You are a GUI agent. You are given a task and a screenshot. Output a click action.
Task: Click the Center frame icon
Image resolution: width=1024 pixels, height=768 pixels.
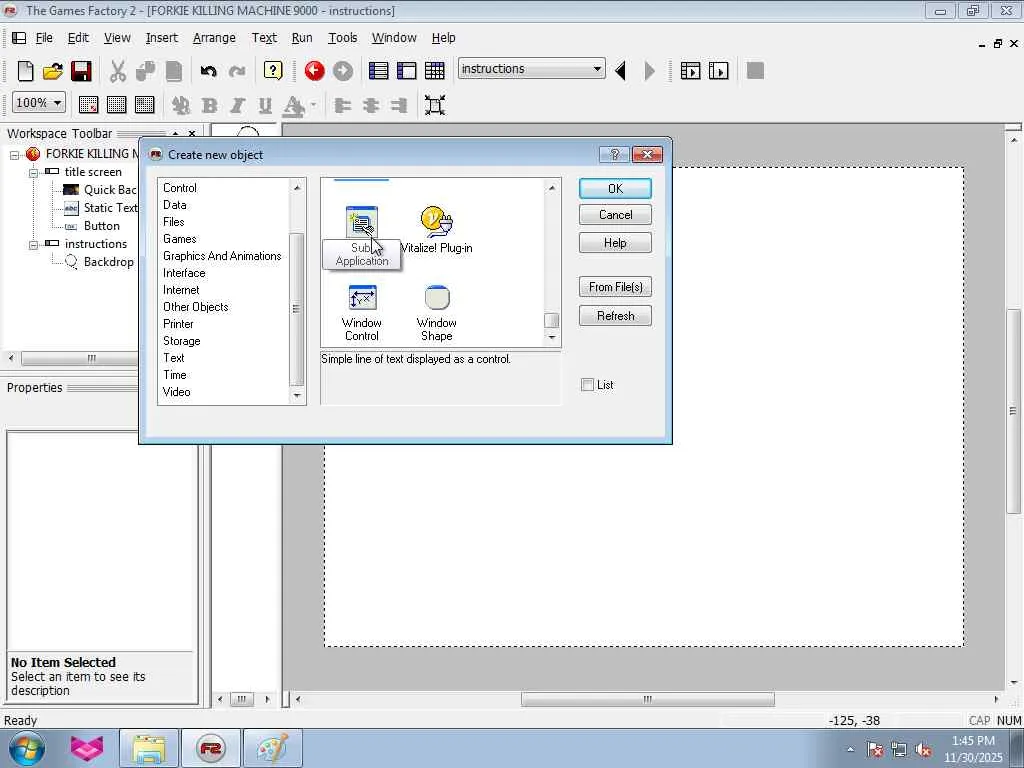pos(435,105)
